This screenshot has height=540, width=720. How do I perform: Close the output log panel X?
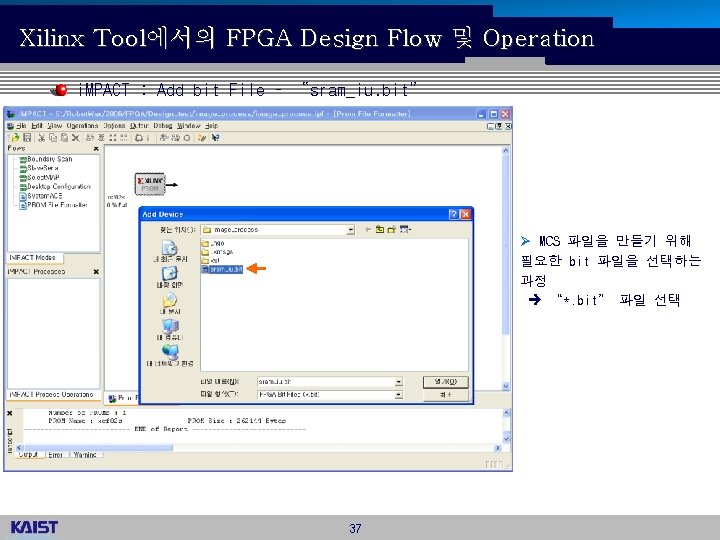click(10, 413)
